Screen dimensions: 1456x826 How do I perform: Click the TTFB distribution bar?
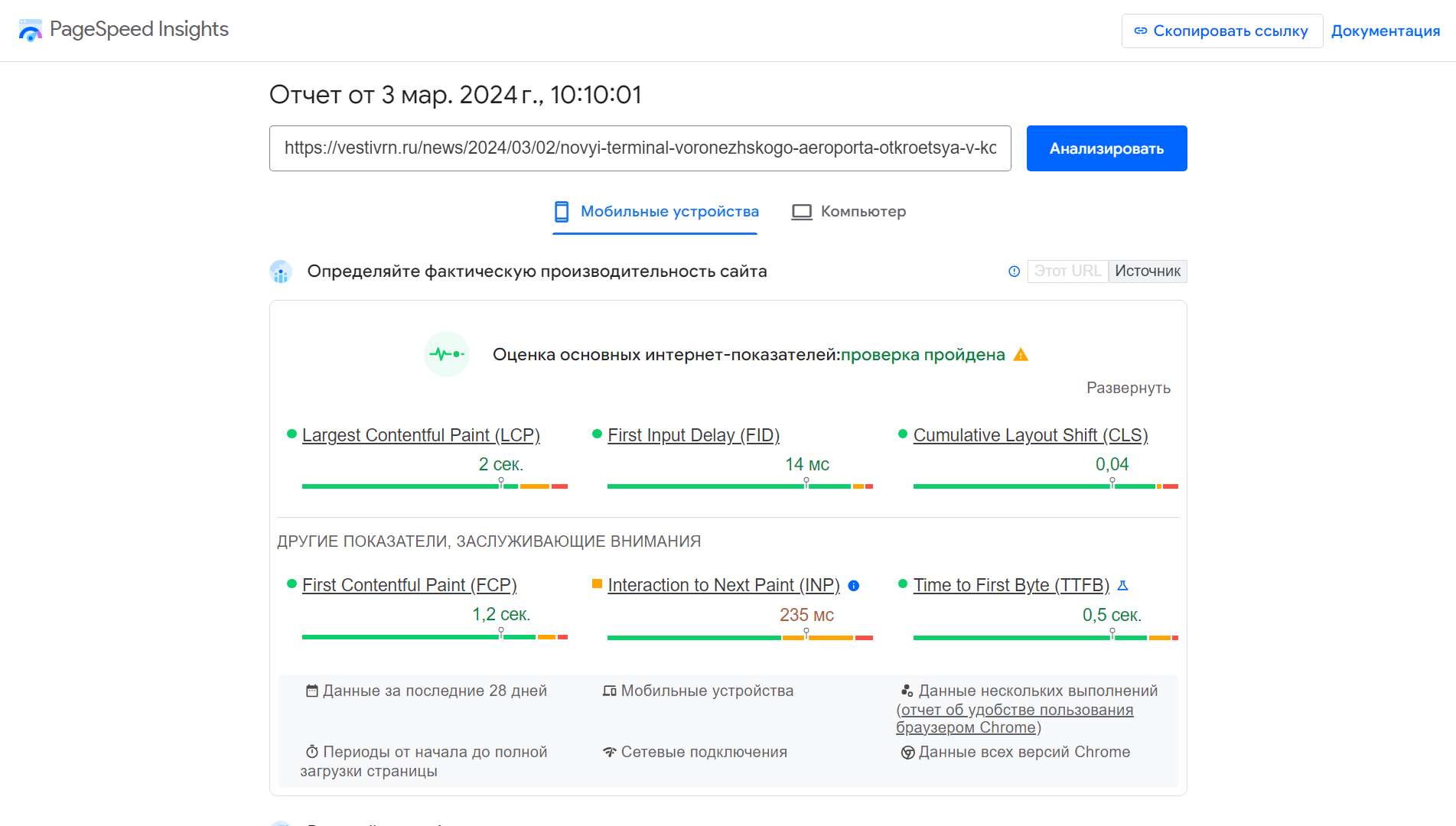coord(1046,638)
